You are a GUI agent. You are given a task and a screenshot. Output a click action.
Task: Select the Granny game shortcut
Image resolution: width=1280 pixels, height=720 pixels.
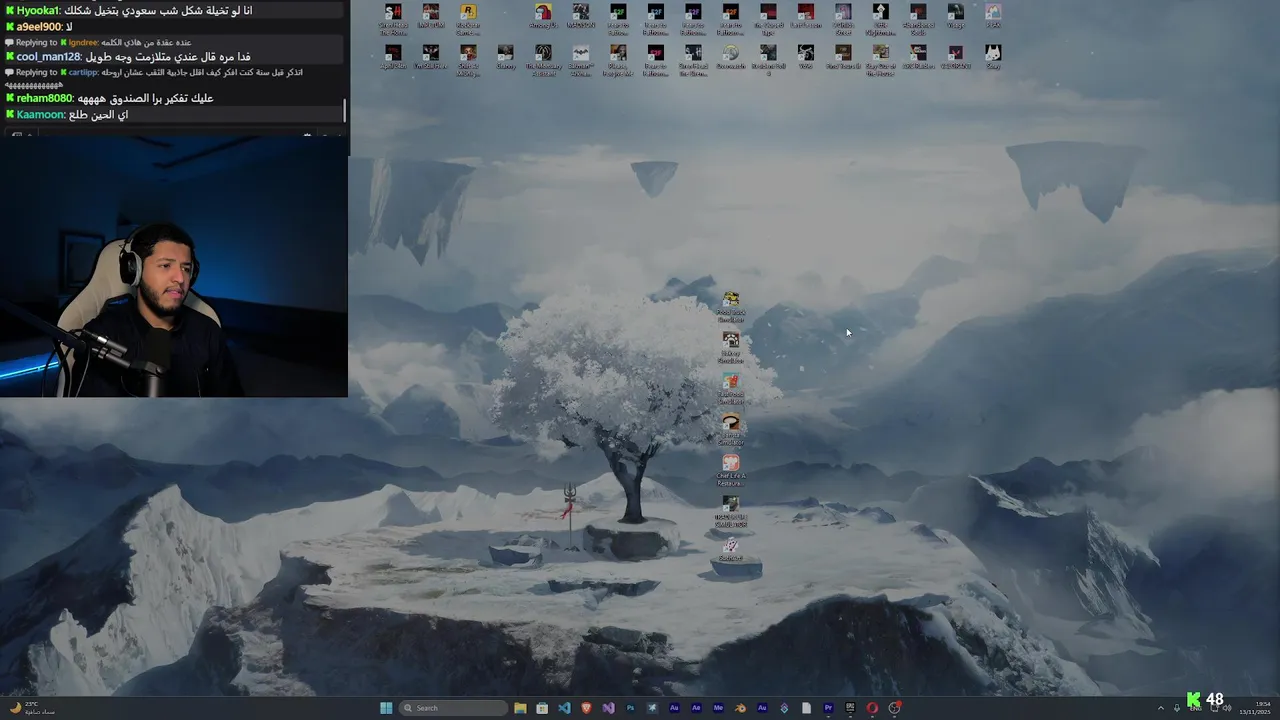[x=505, y=57]
